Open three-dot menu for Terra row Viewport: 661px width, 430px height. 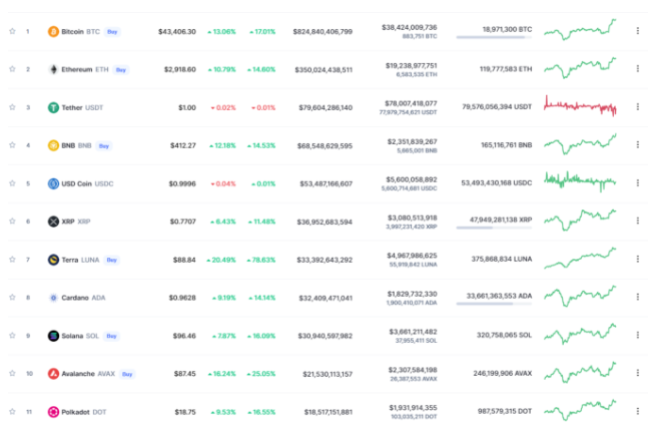pyautogui.click(x=637, y=259)
